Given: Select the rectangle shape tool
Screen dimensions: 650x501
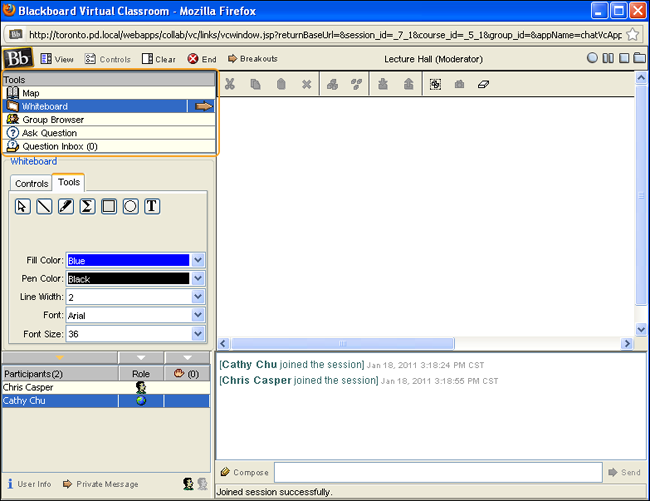Looking at the screenshot, I should point(109,206).
